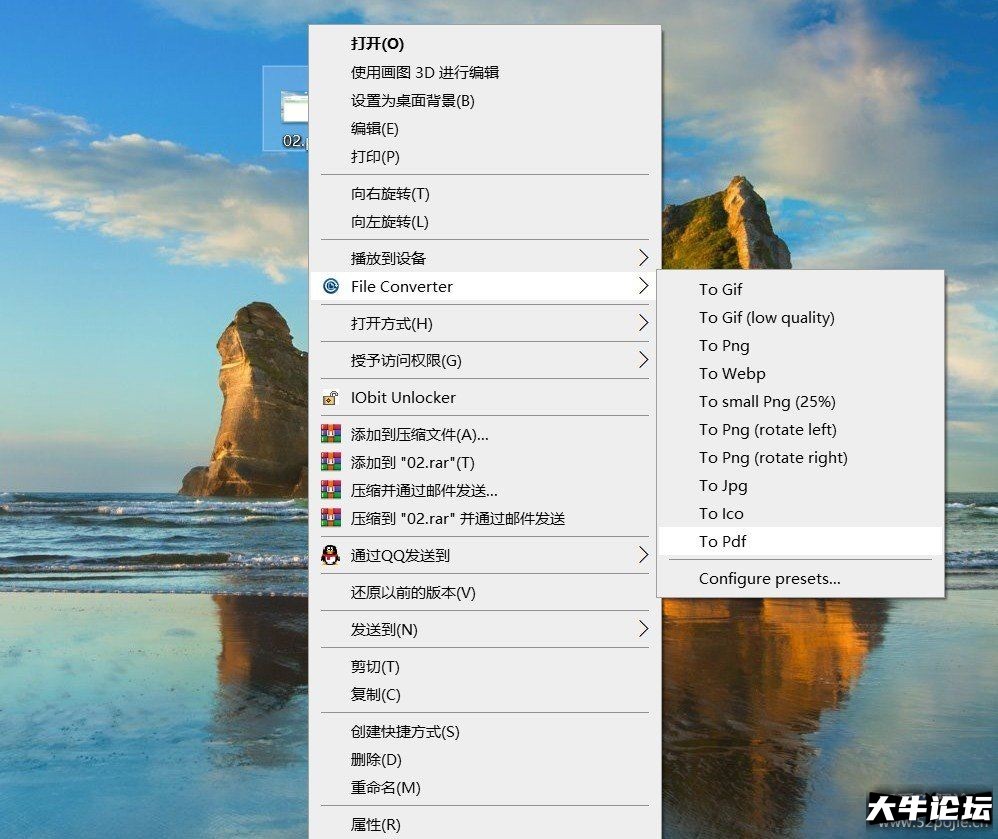
Task: Click 复制(C) to copy the file
Action: click(485, 694)
